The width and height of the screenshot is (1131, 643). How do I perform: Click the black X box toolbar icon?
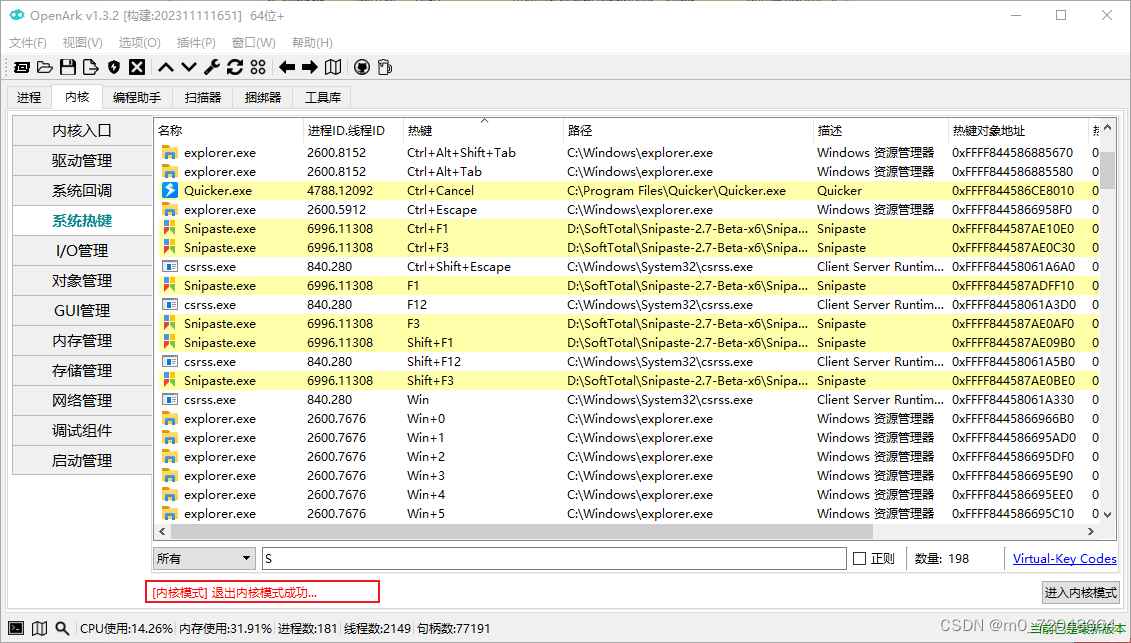click(137, 67)
